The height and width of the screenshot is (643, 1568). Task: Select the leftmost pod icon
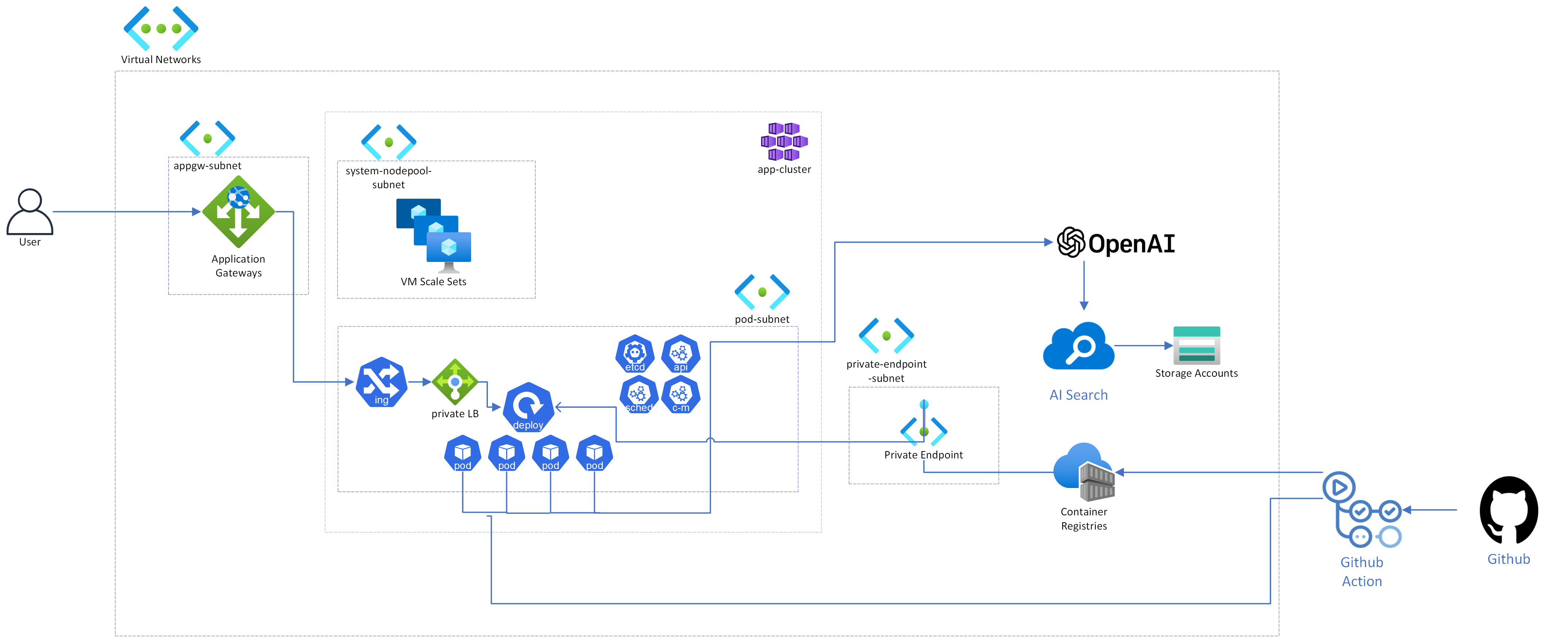tap(463, 454)
